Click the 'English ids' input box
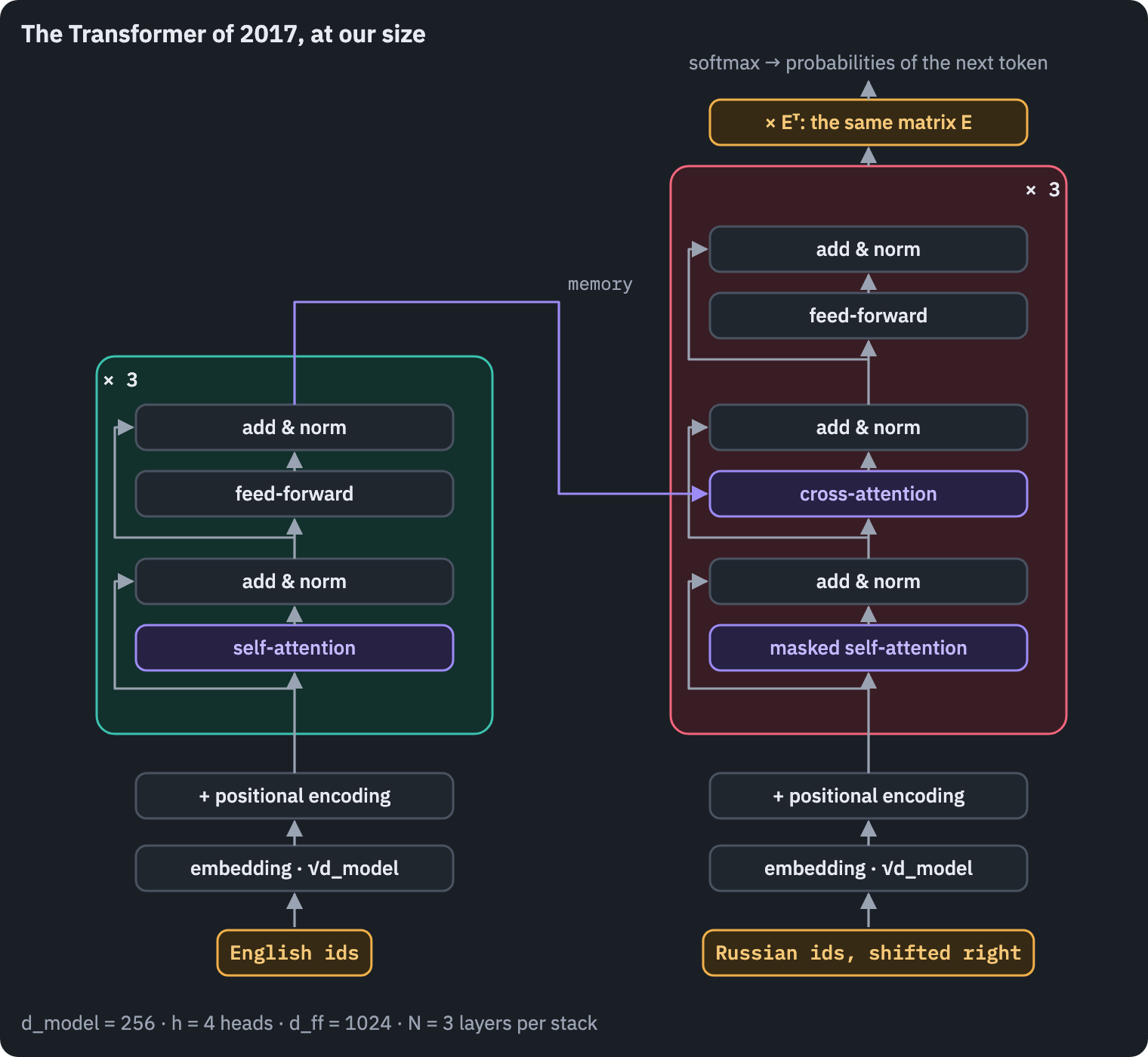 pos(295,953)
